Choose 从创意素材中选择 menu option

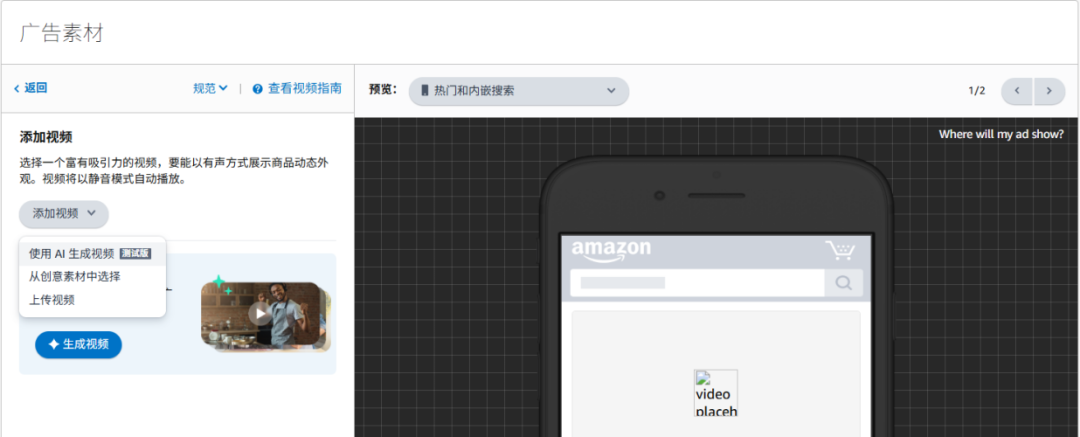pos(92,277)
